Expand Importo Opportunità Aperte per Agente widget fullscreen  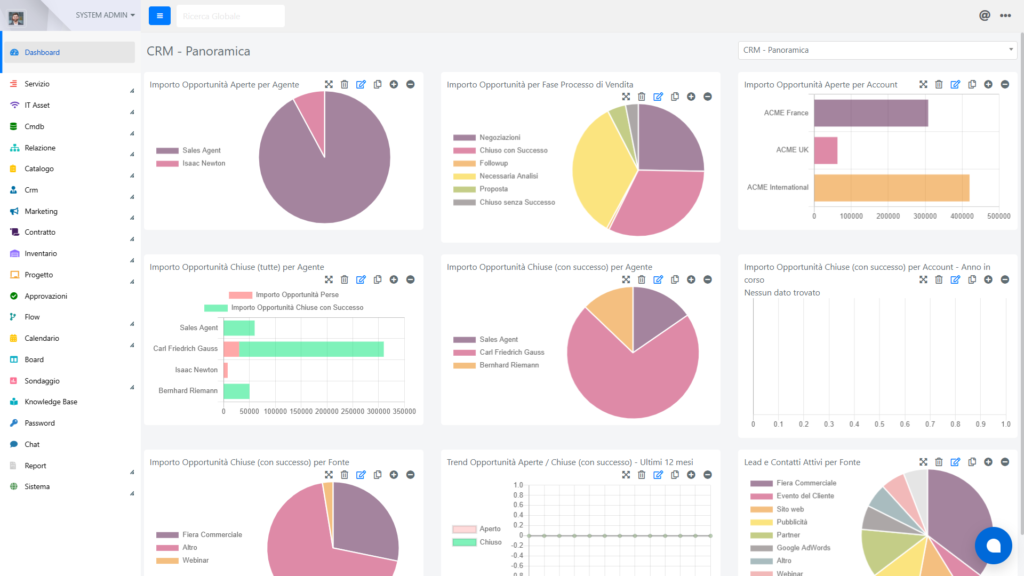click(328, 84)
